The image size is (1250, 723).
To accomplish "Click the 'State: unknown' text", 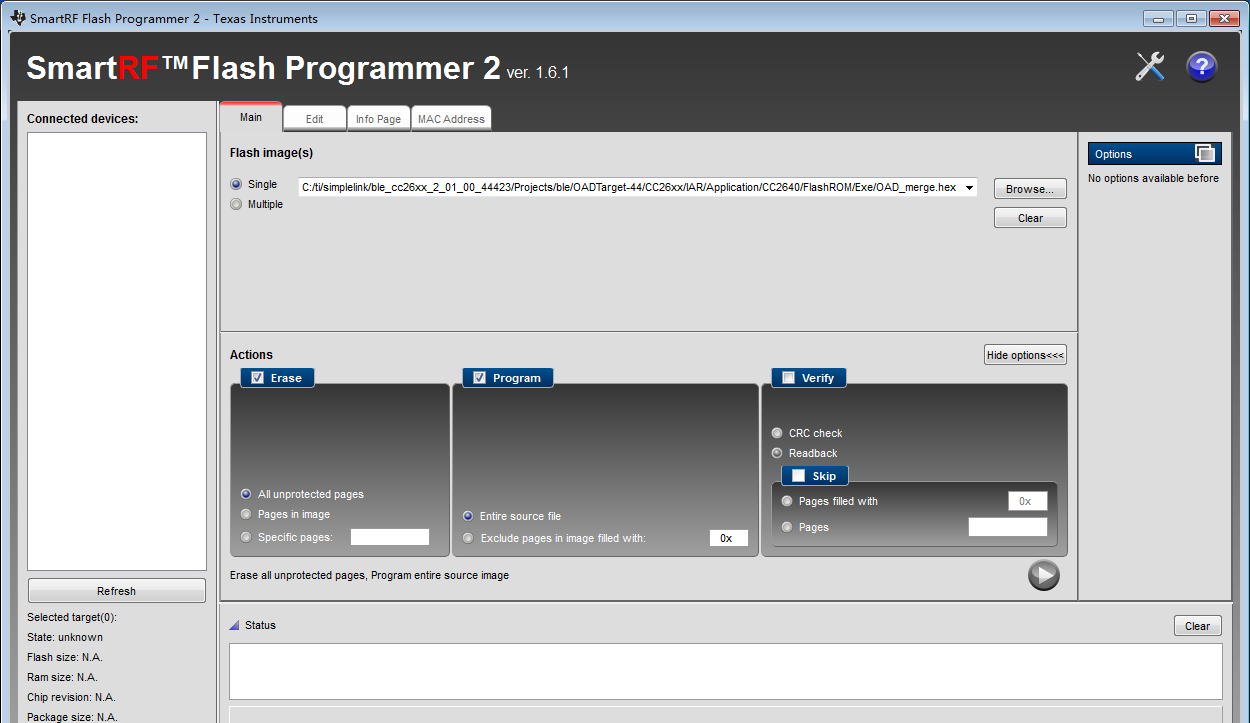I will point(65,637).
